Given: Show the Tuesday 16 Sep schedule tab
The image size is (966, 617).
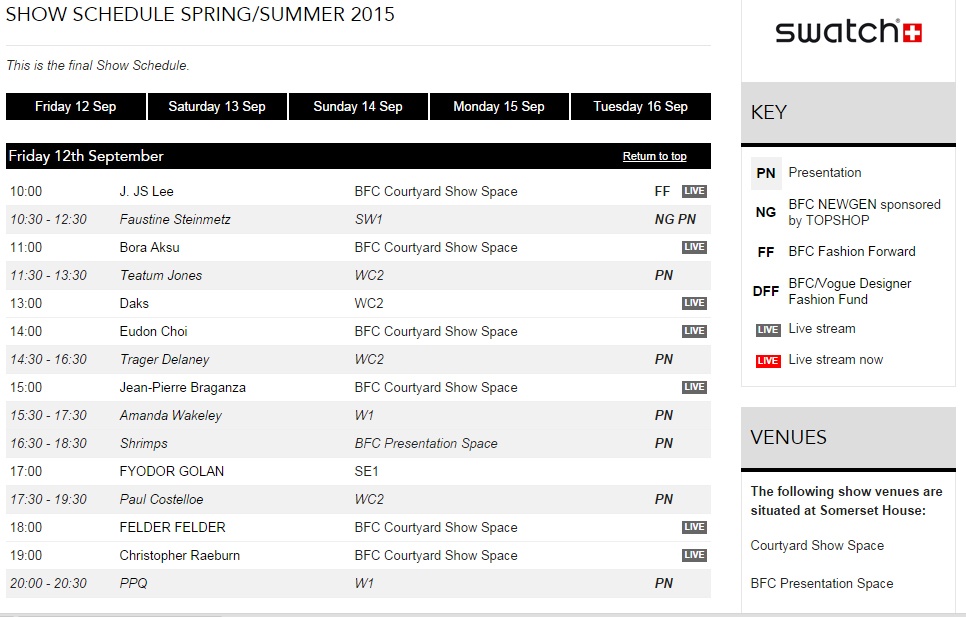Looking at the screenshot, I should [x=640, y=107].
